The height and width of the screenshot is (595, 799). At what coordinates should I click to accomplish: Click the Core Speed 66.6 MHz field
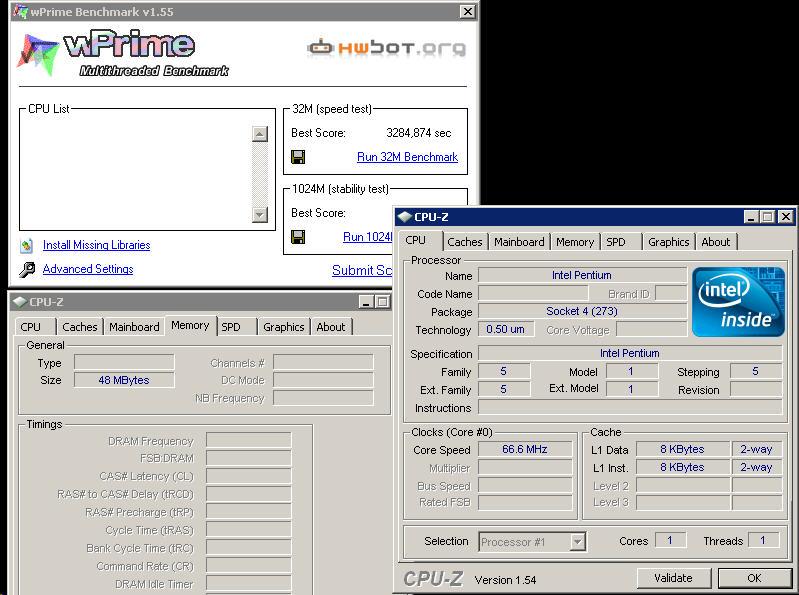pos(525,449)
